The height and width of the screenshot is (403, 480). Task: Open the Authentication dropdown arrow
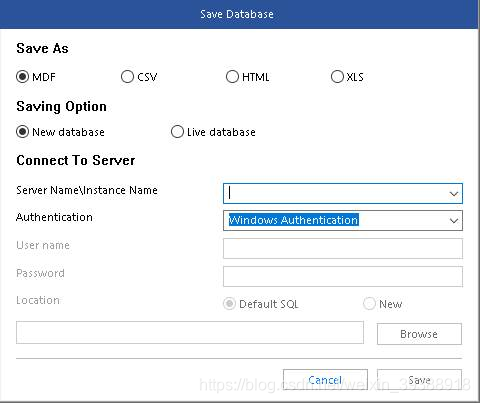pos(454,221)
